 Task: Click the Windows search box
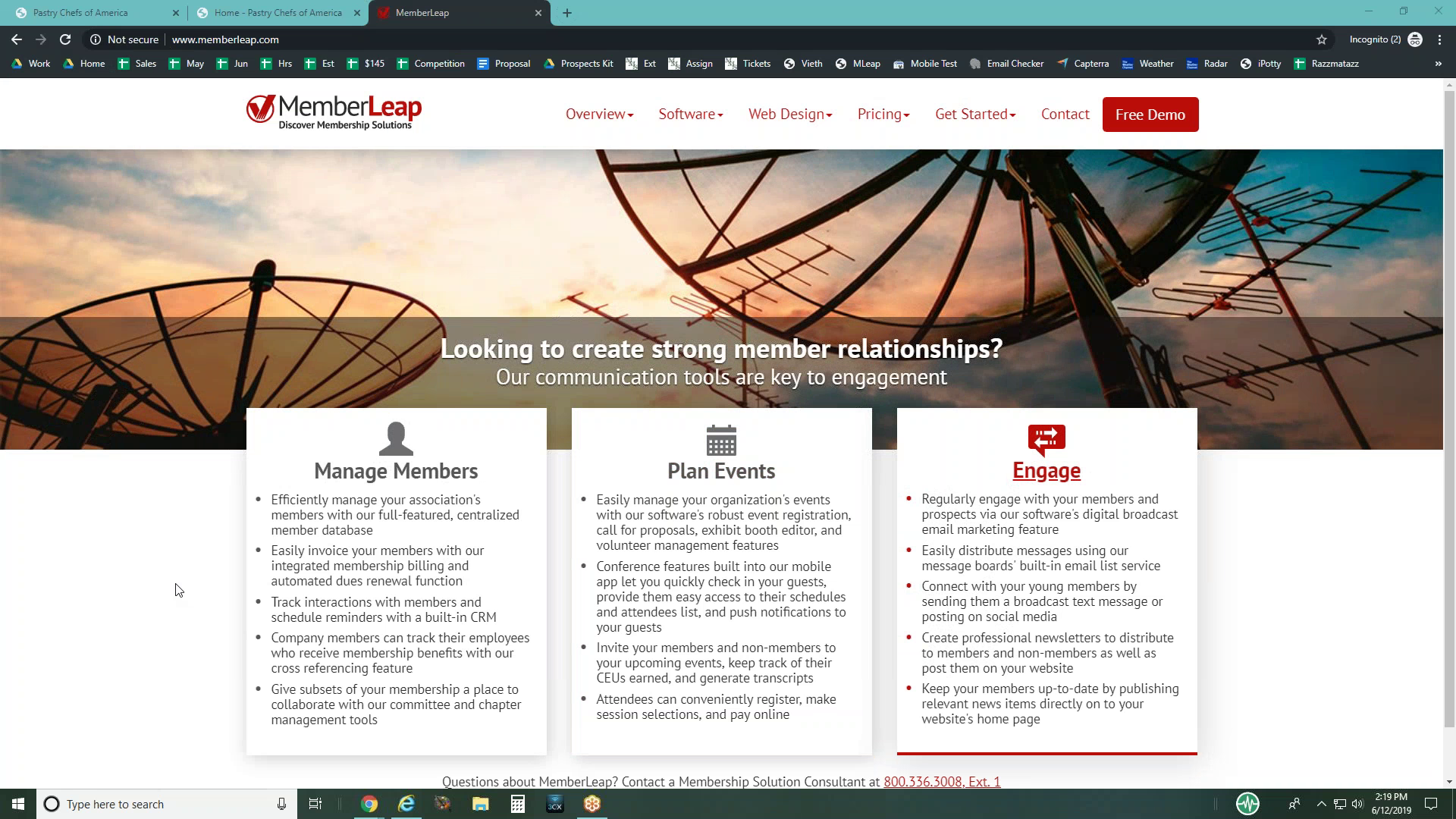pyautogui.click(x=167, y=804)
